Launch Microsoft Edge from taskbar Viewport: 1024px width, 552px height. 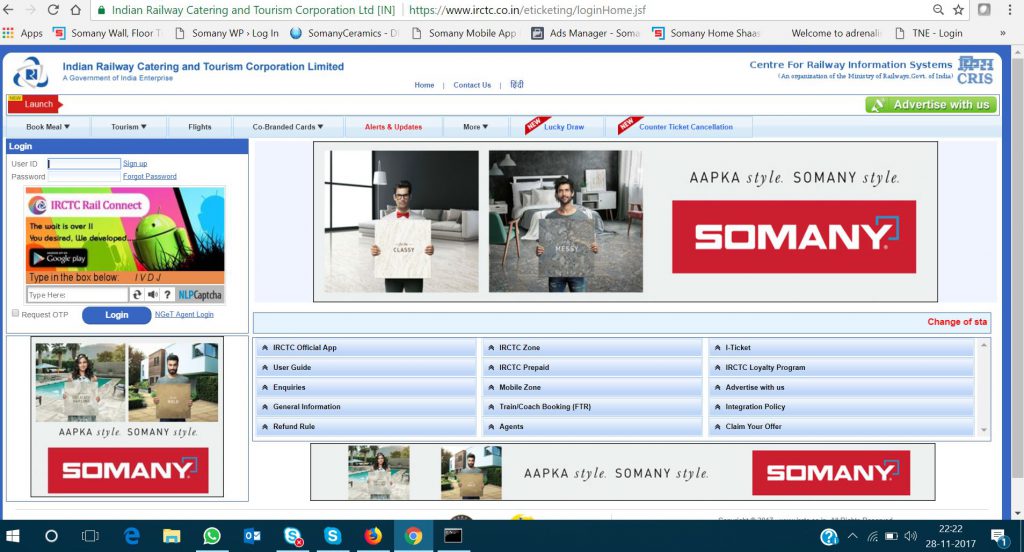132,536
